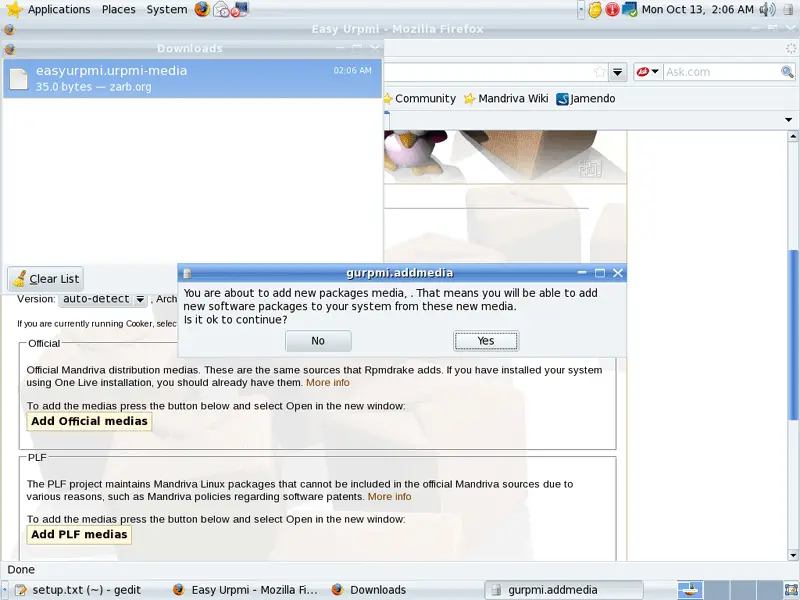Image resolution: width=800 pixels, height=600 pixels.
Task: Click the scrollbar up arrow in Firefox
Action: point(793,136)
